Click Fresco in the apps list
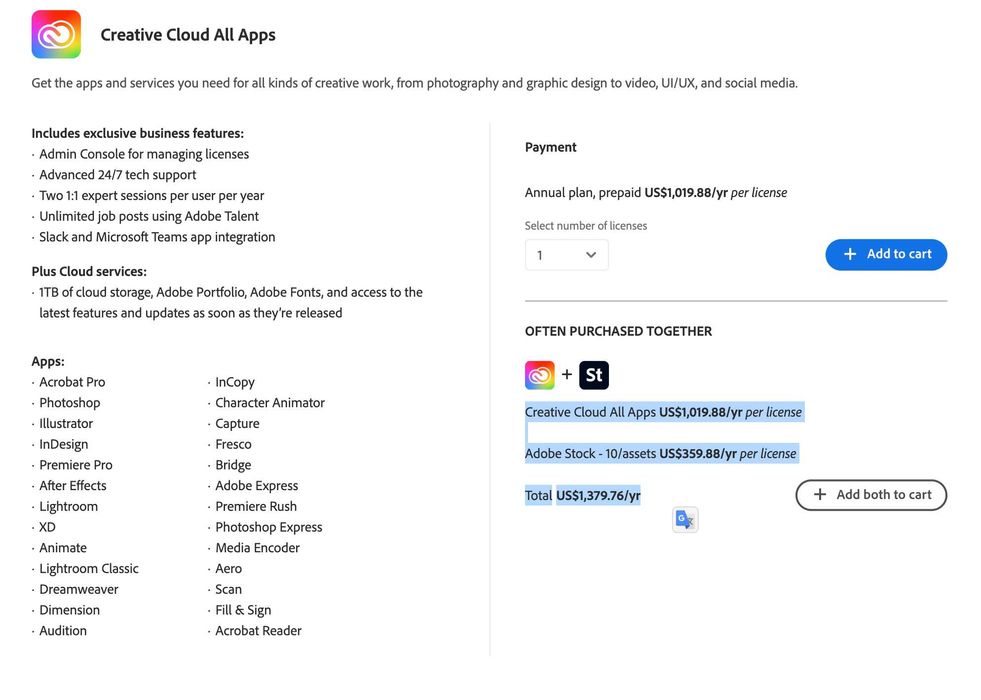This screenshot has width=981, height=700. 233,444
